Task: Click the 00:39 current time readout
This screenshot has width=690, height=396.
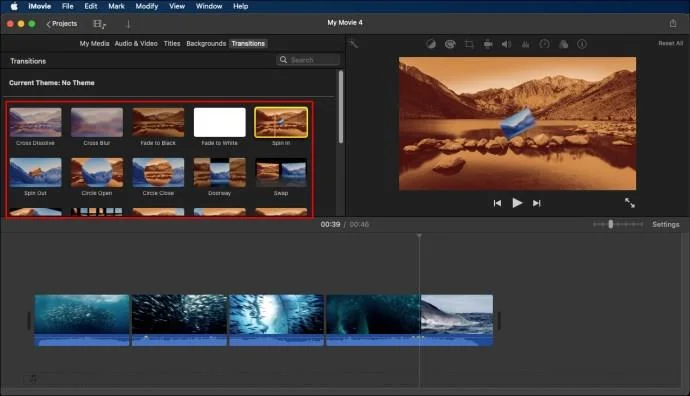Action: (330, 224)
